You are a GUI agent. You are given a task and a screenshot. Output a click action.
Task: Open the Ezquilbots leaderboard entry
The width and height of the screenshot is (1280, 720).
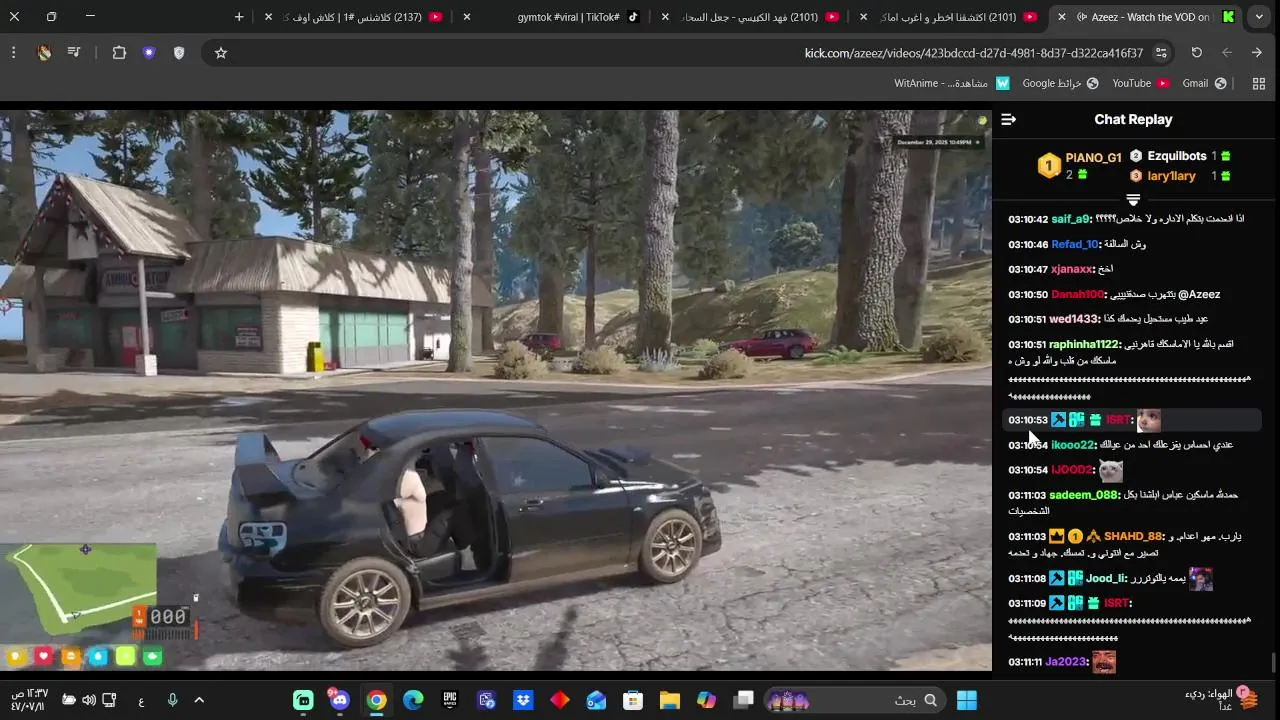[1180, 156]
